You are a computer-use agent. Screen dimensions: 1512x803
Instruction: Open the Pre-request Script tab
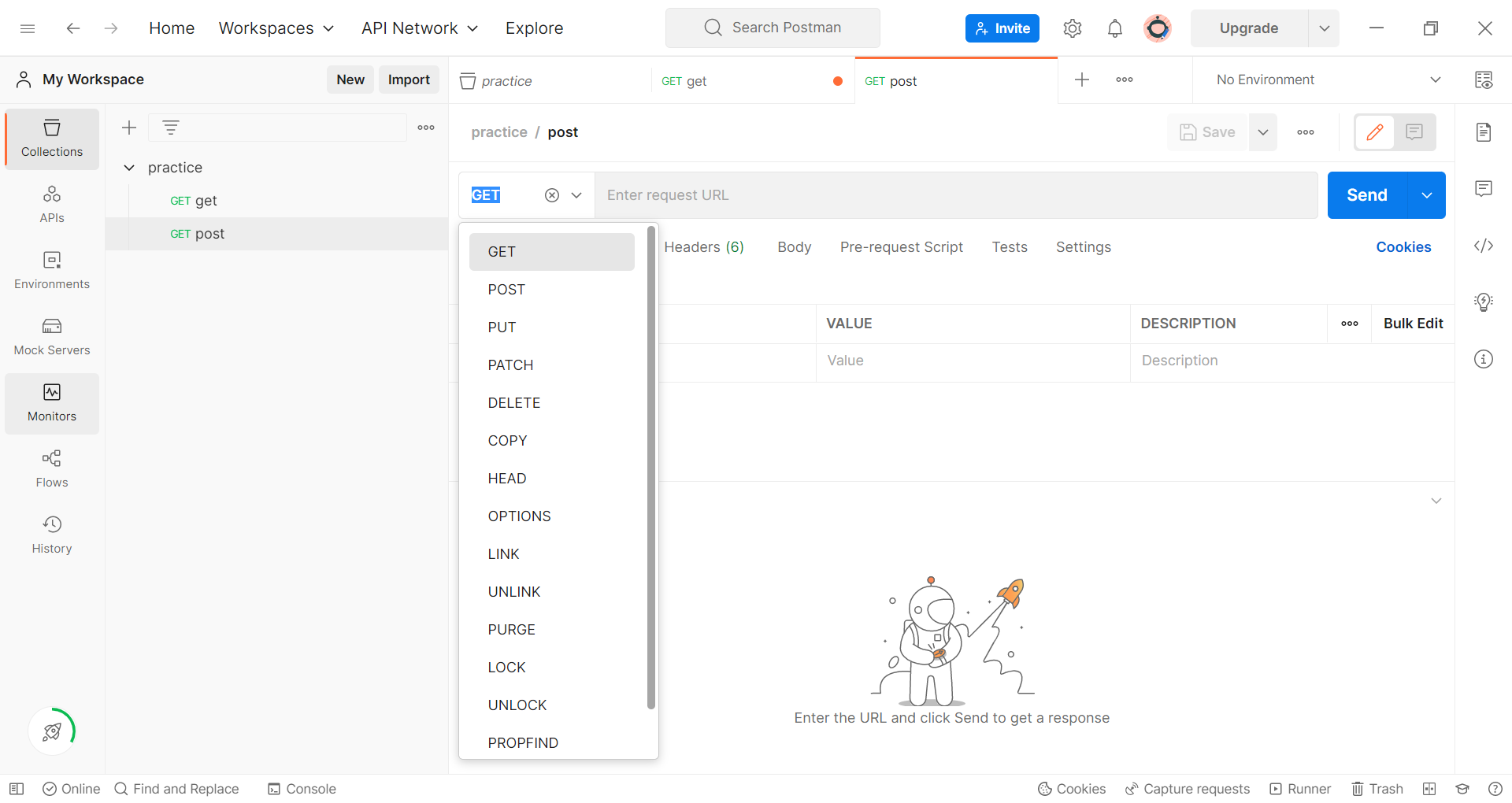point(901,247)
